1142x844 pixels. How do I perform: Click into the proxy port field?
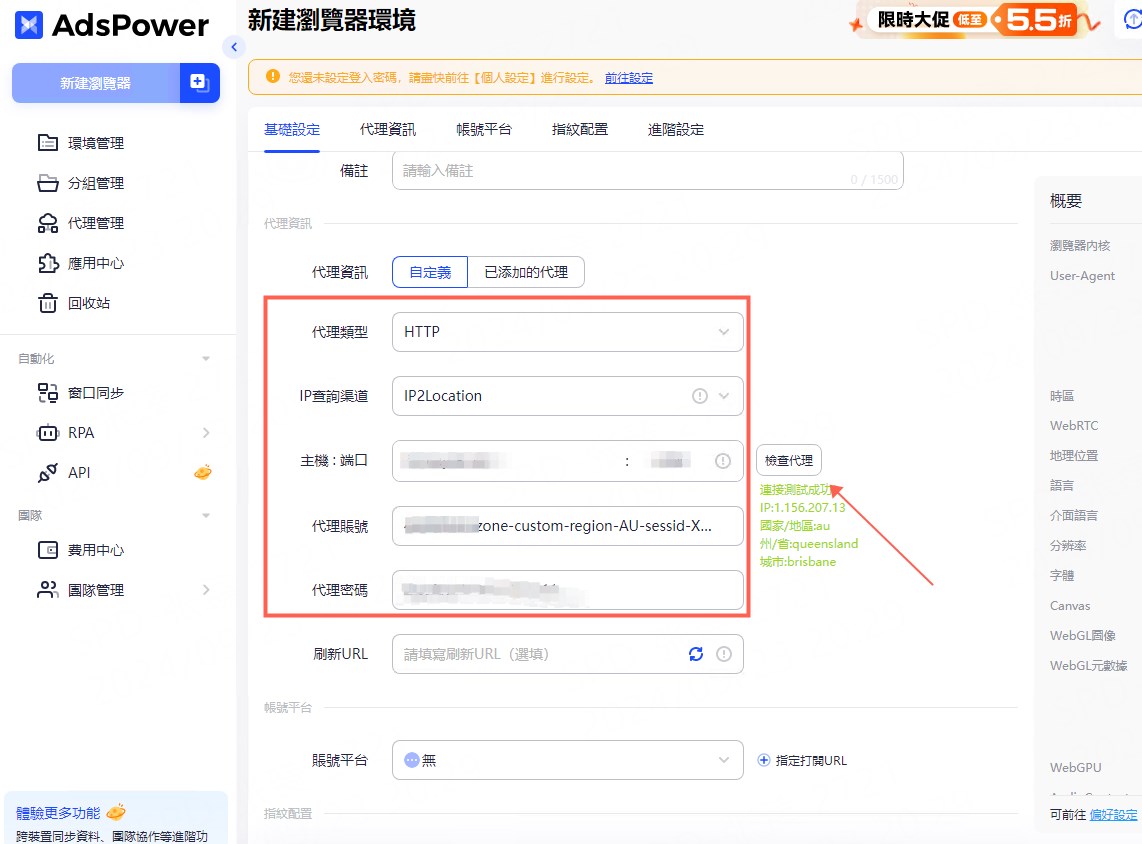coord(670,461)
